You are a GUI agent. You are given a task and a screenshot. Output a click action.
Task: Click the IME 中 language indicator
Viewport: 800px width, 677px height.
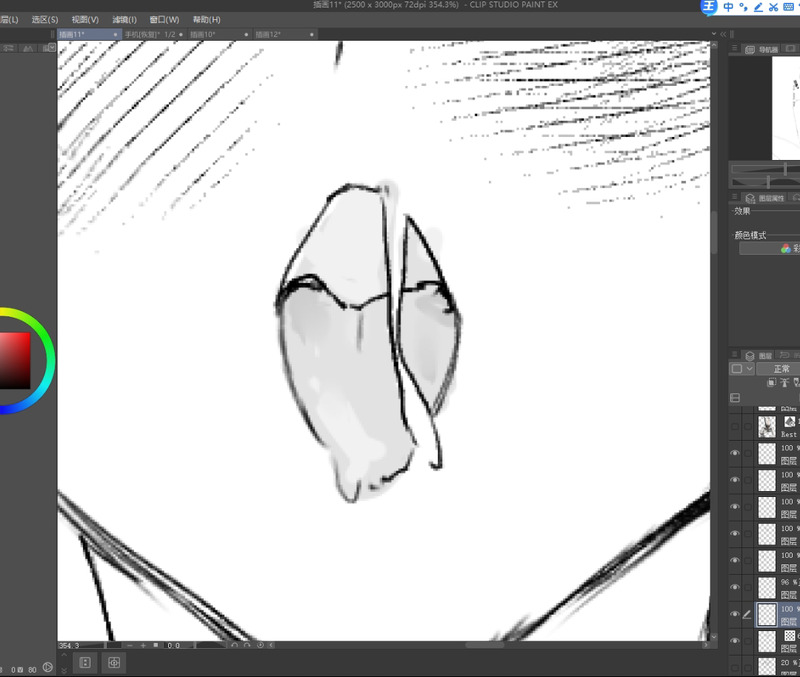point(729,7)
